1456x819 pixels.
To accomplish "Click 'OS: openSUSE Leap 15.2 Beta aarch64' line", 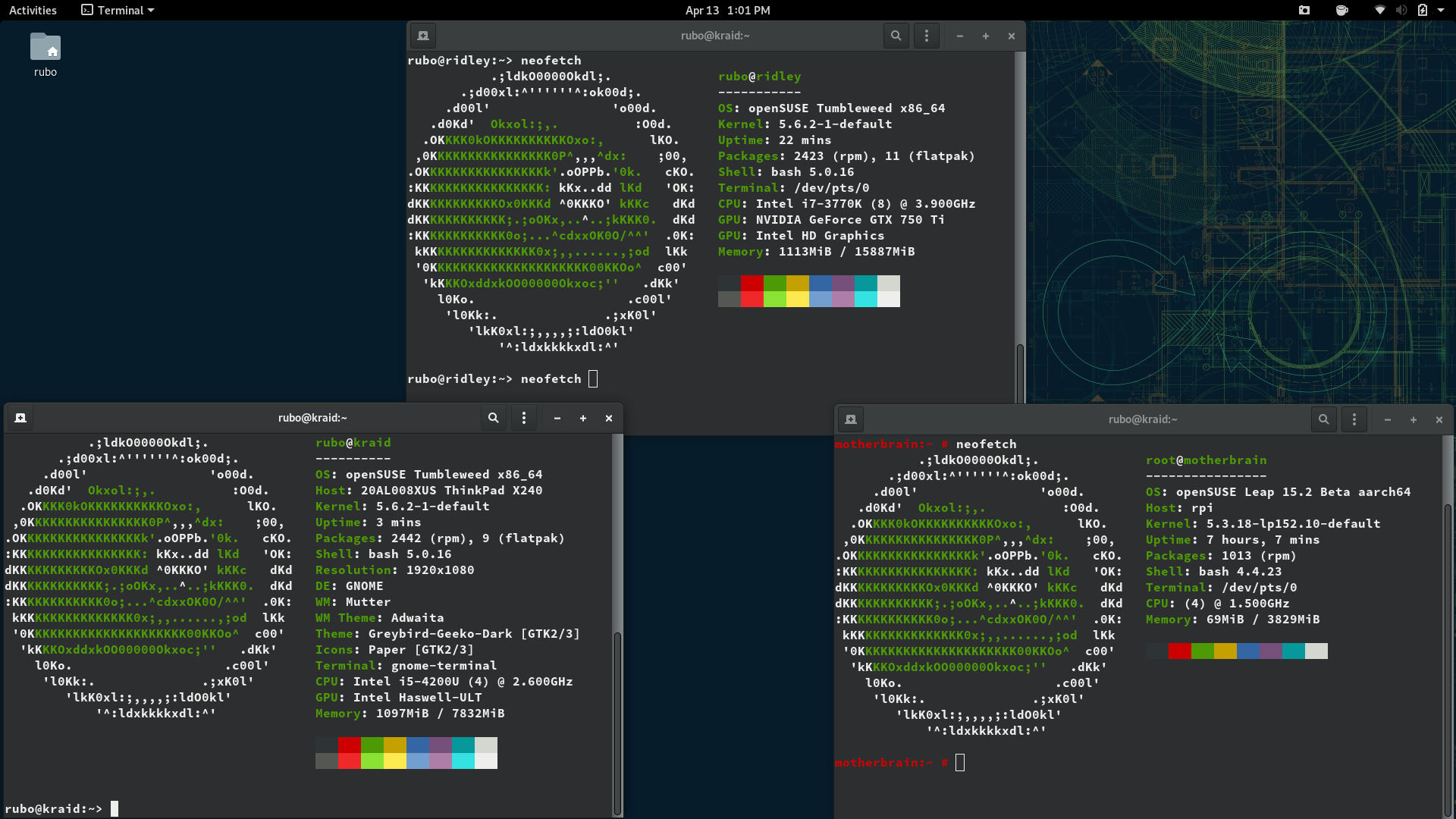I will pyautogui.click(x=1278, y=491).
